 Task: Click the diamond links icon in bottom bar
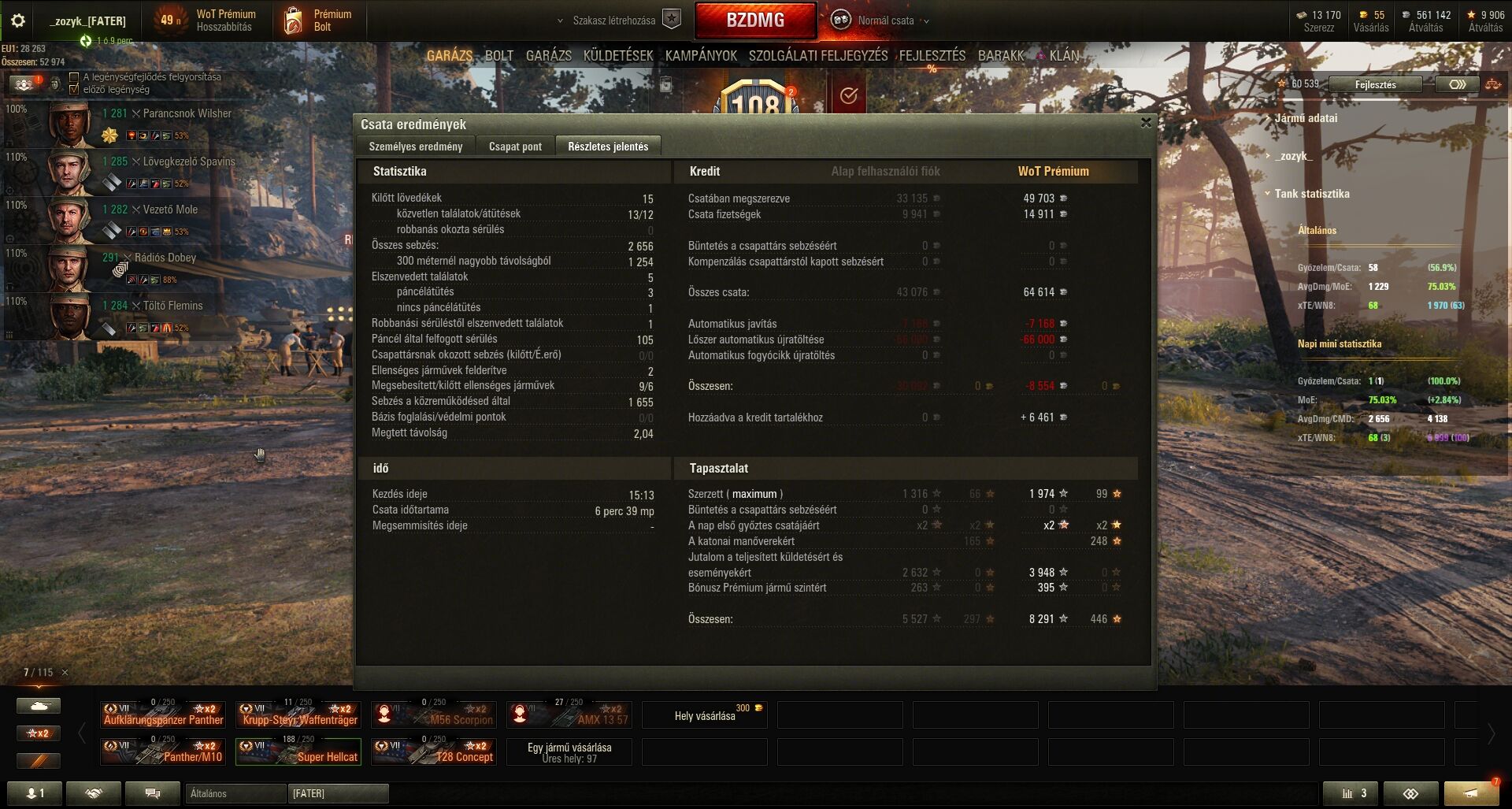point(1410,793)
